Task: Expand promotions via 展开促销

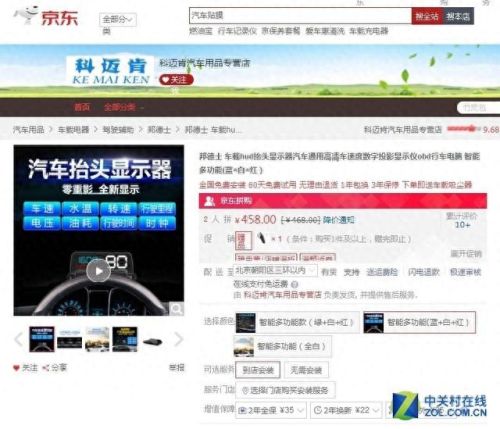Action: pos(466,254)
